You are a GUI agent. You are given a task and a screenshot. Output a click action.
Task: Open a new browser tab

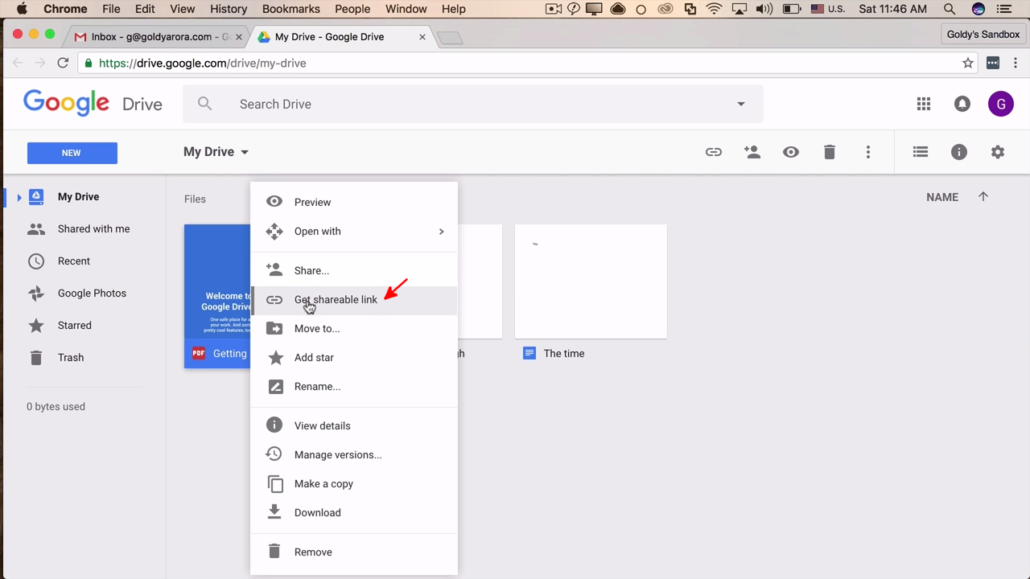(450, 38)
